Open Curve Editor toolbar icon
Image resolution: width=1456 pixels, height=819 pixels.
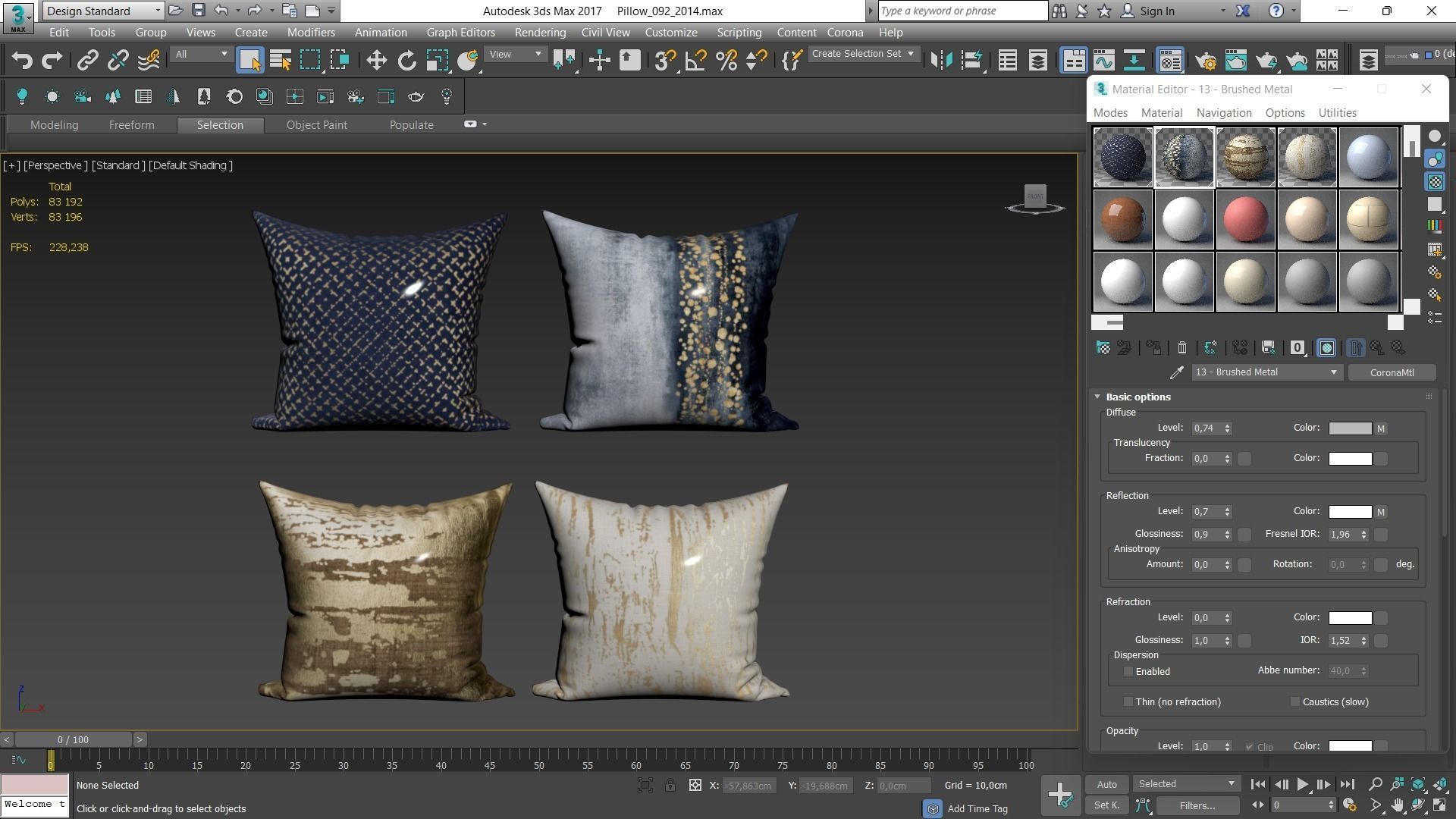[1104, 61]
